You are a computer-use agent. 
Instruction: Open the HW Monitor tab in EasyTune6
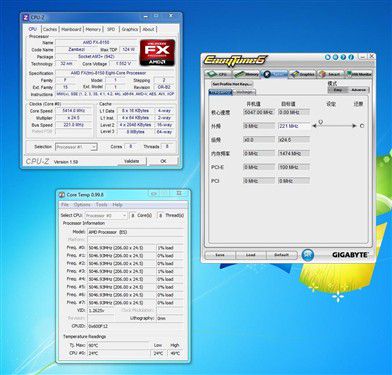click(358, 74)
